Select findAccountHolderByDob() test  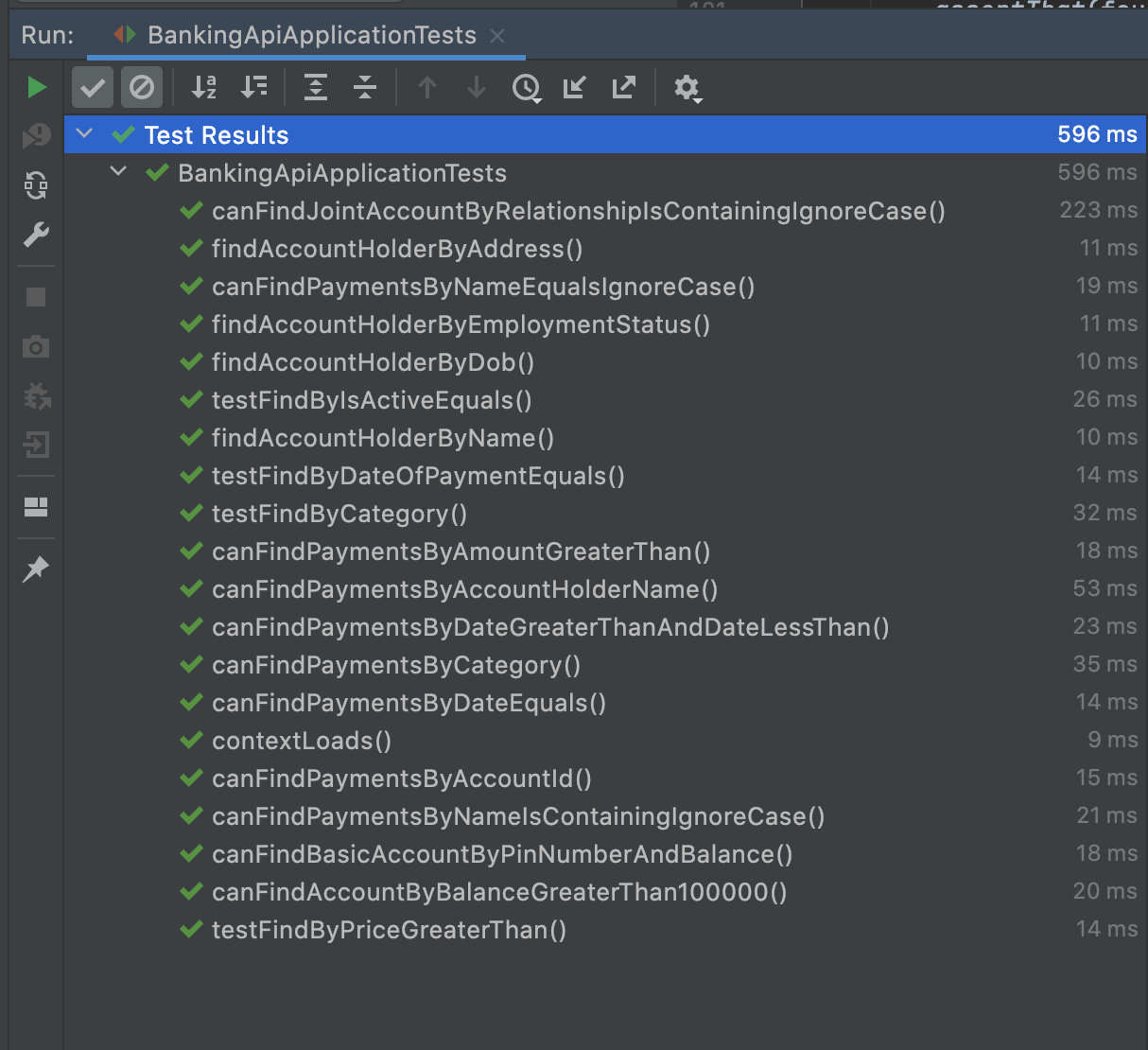point(373,362)
